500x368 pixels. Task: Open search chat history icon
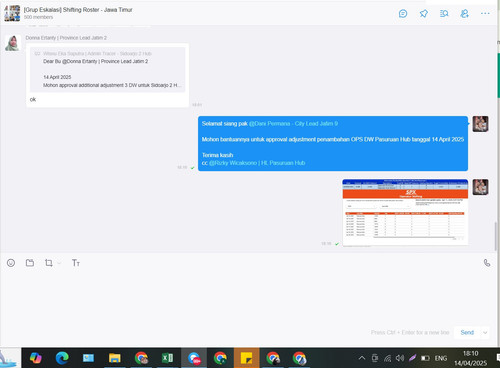(x=444, y=14)
